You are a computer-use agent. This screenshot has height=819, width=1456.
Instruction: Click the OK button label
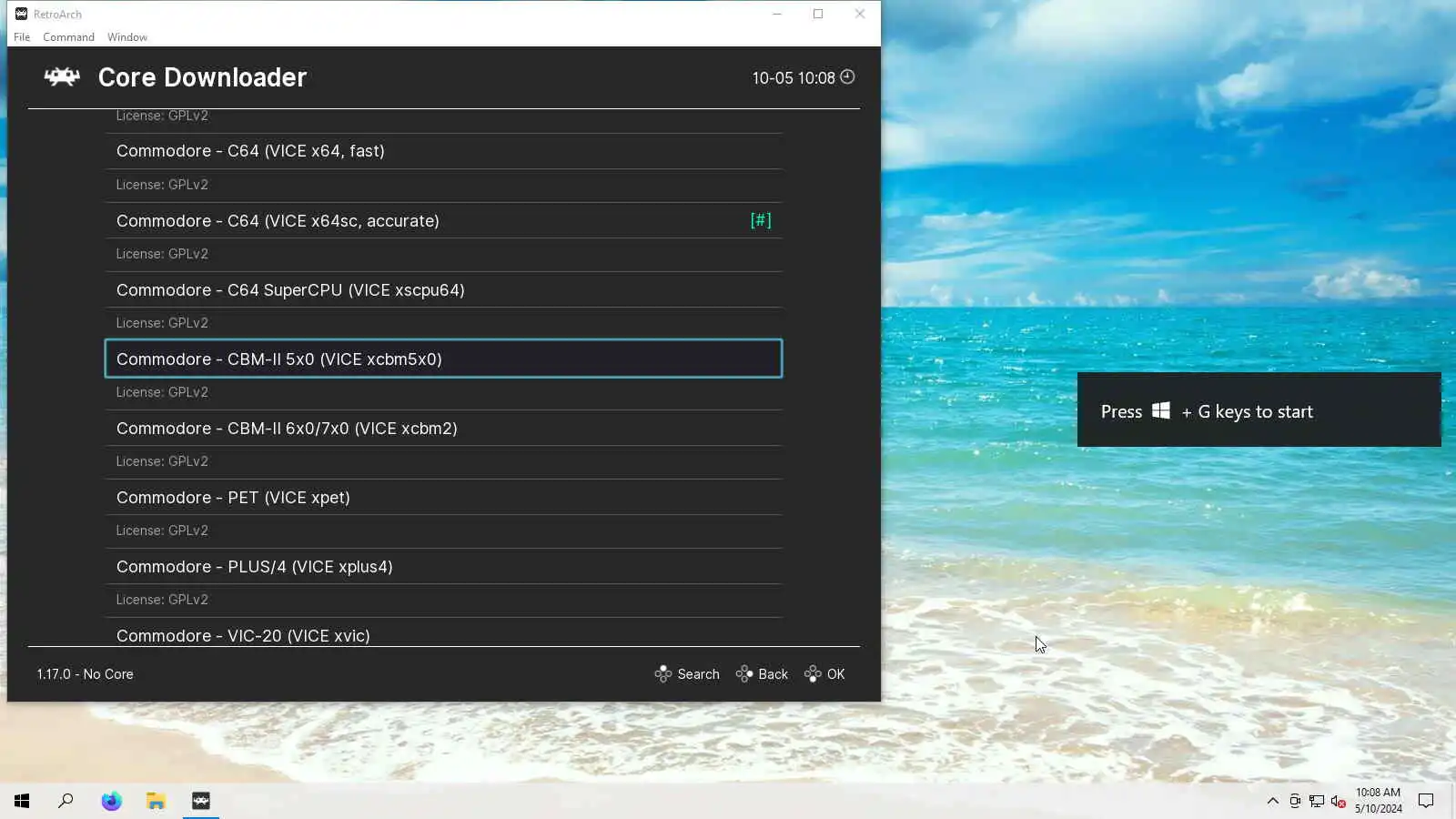coord(836,674)
